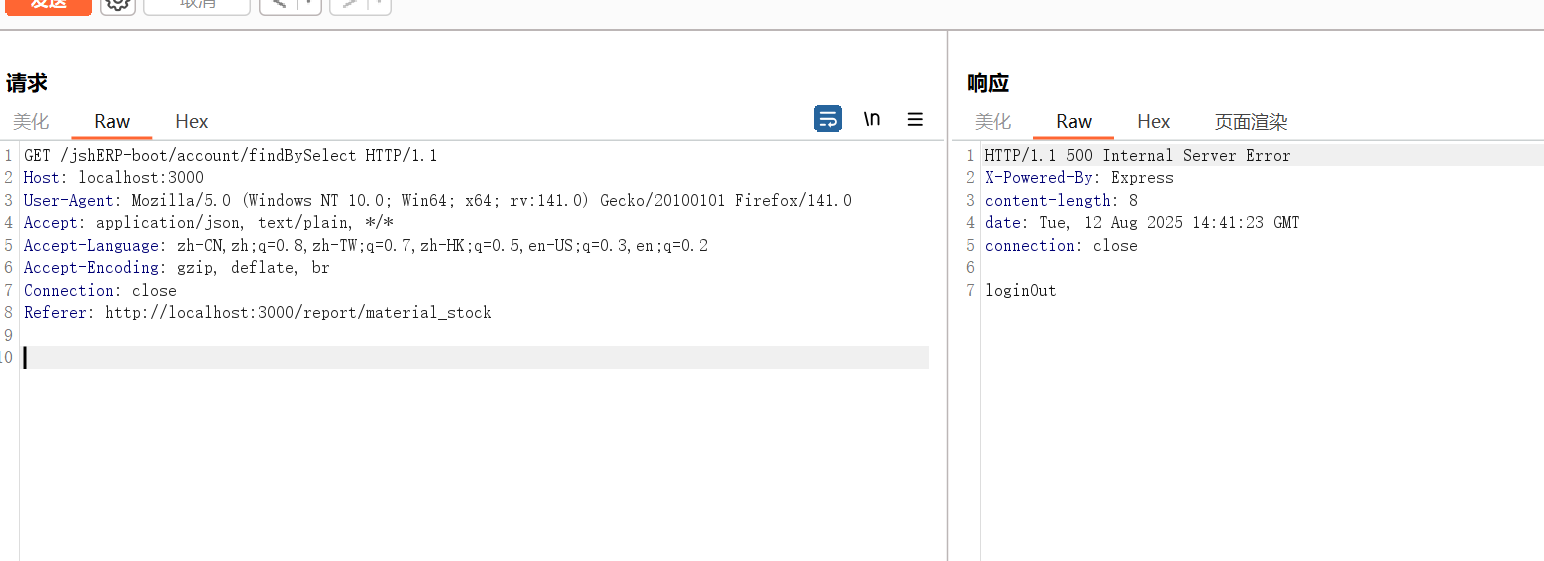Open the 页面渲染 render tab
1544x561 pixels.
tap(1250, 122)
